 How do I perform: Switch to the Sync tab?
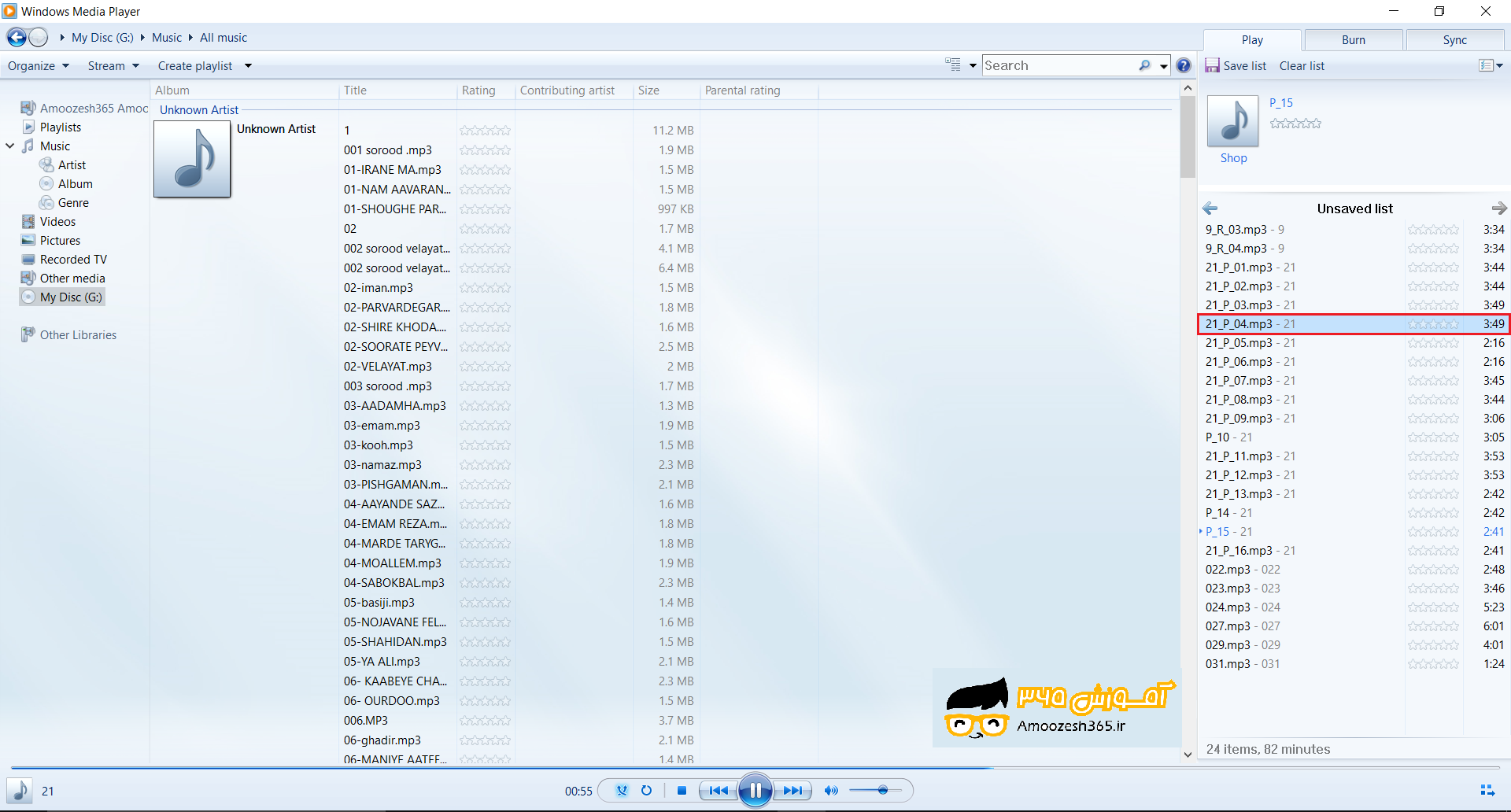1454,40
